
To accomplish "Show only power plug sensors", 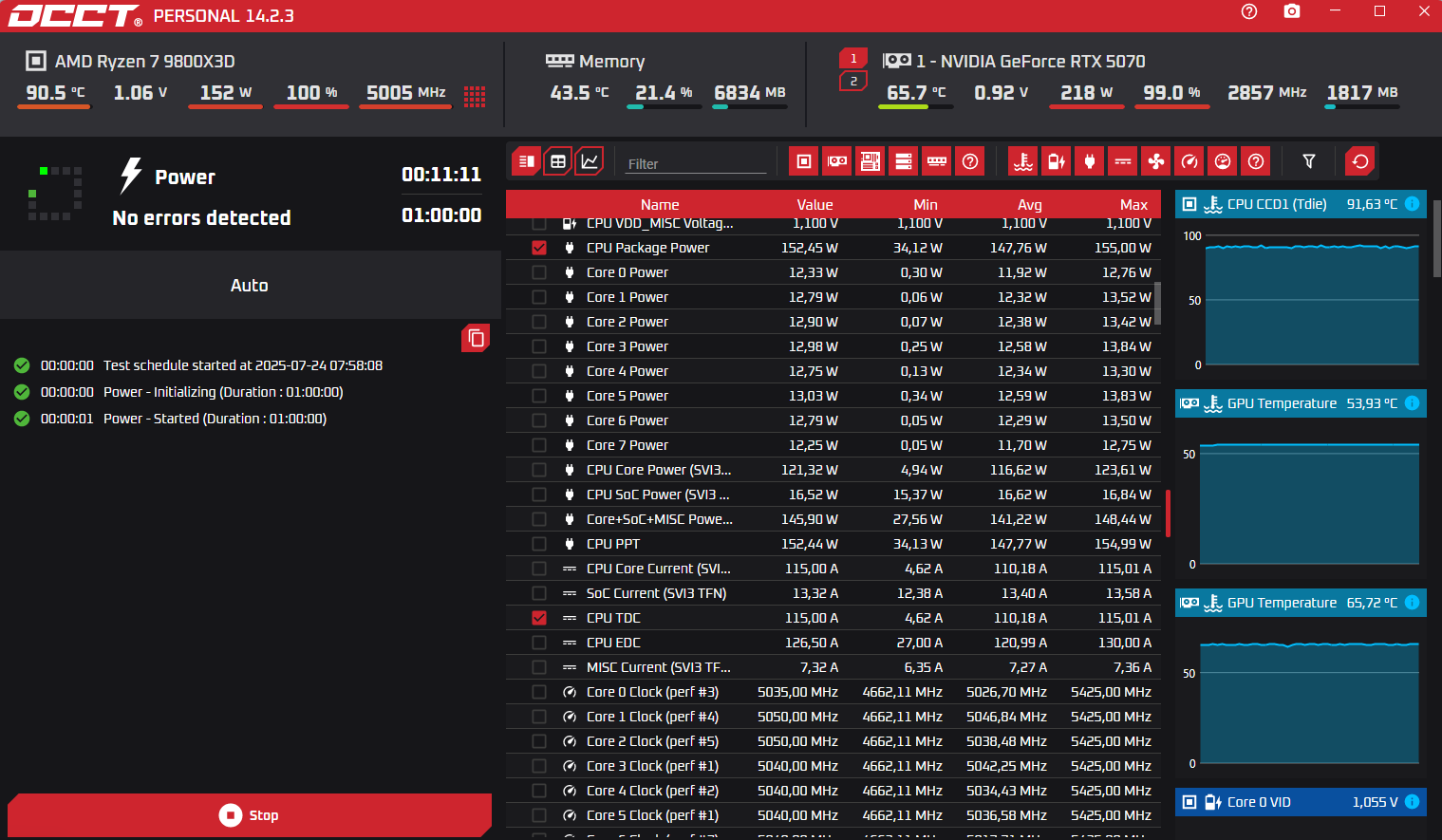I will 1090,161.
